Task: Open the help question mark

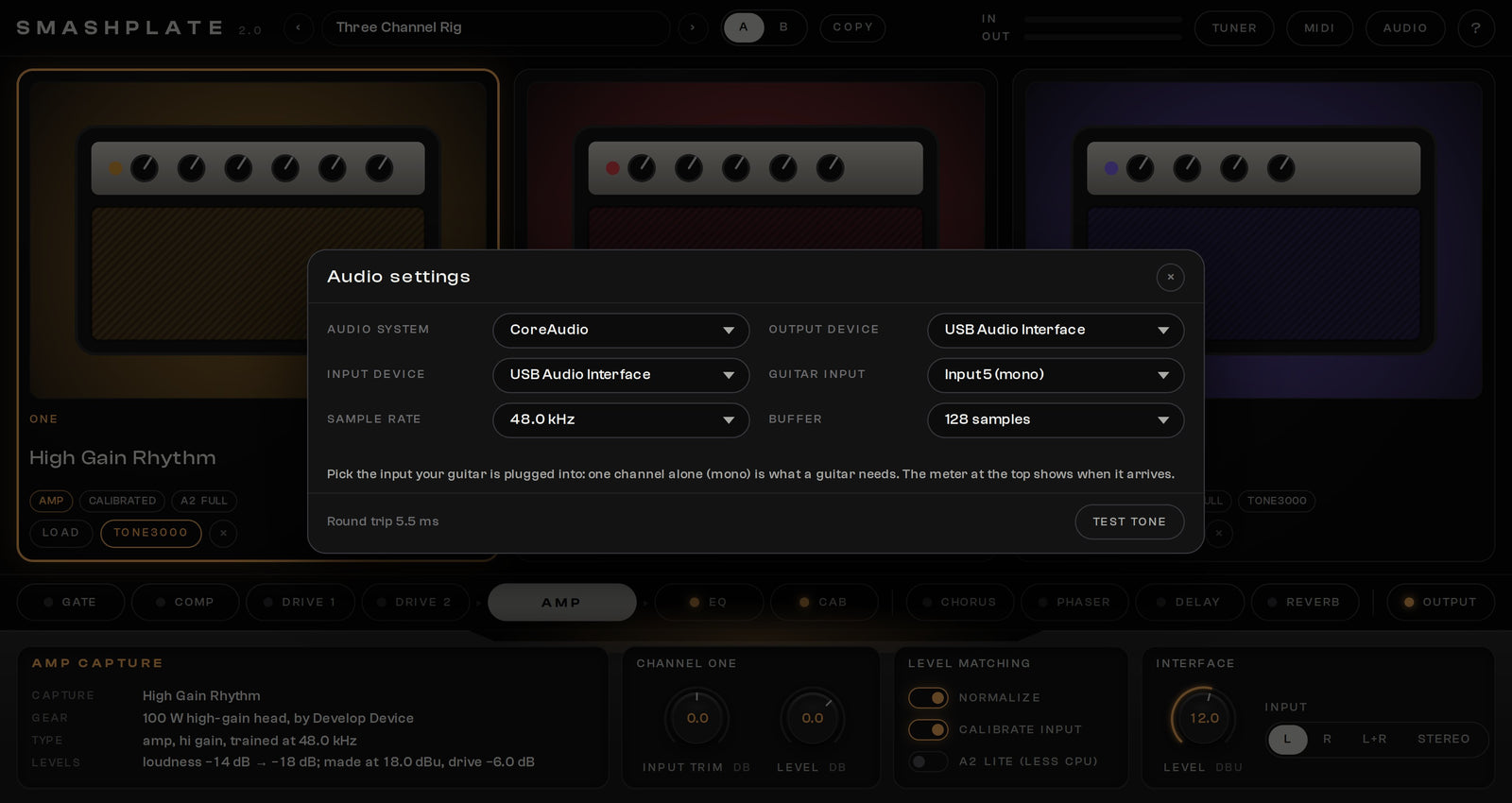Action: 1476,28
